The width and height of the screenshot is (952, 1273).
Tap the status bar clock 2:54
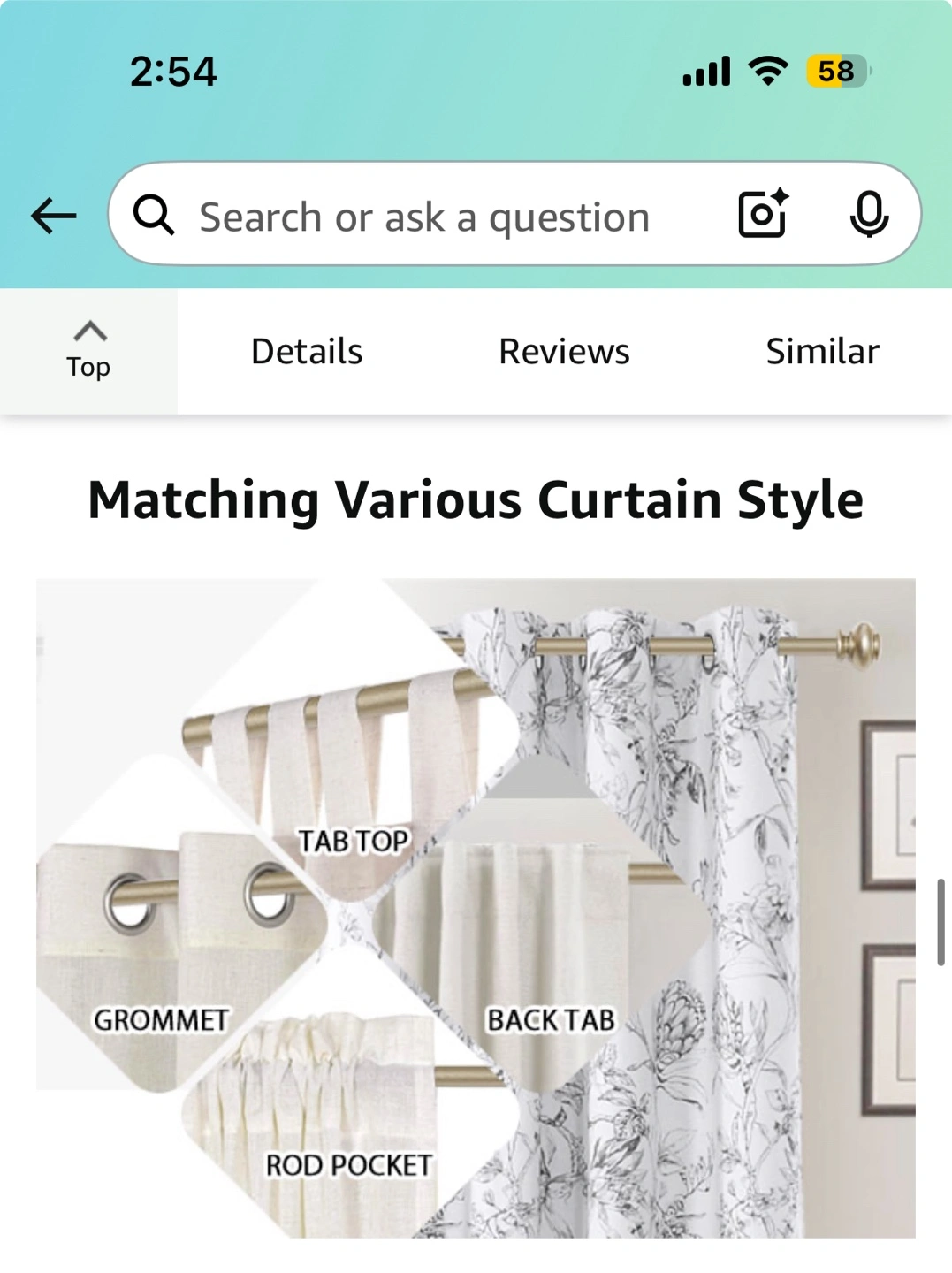(173, 72)
